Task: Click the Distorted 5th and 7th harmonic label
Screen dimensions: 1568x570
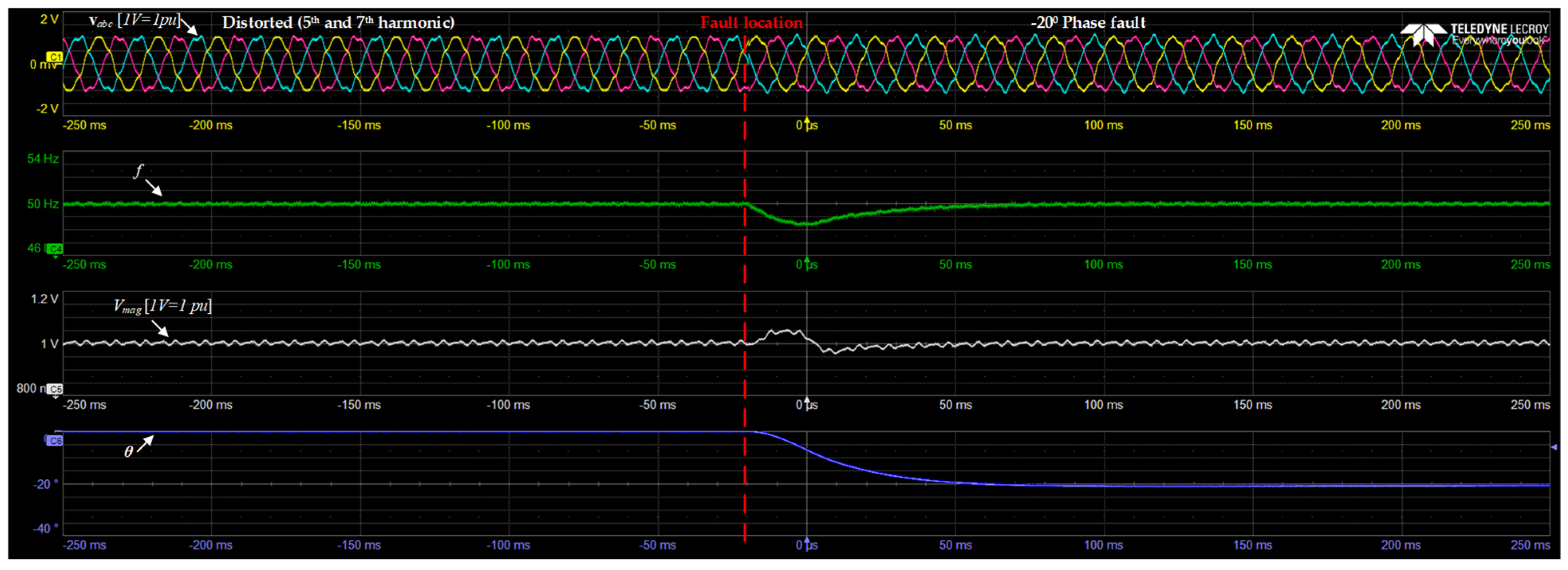Action: click(x=338, y=22)
